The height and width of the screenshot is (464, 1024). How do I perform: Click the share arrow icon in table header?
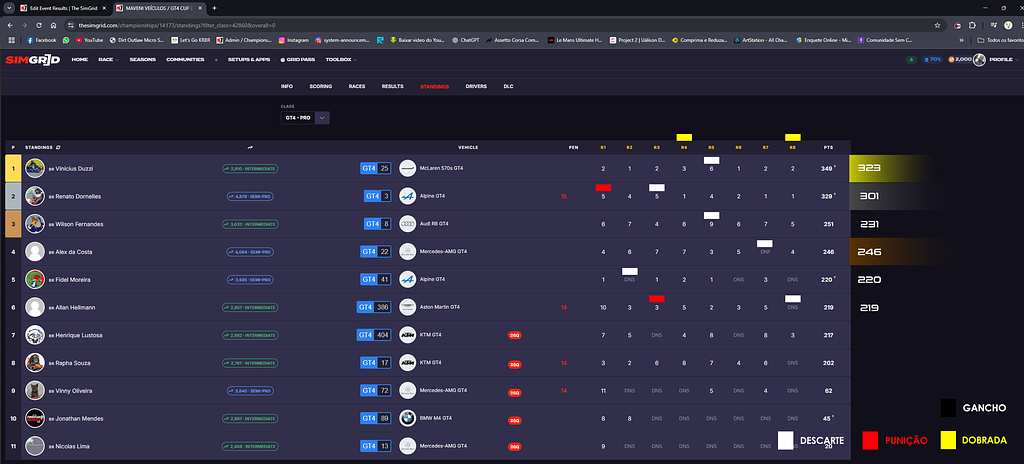(250, 148)
